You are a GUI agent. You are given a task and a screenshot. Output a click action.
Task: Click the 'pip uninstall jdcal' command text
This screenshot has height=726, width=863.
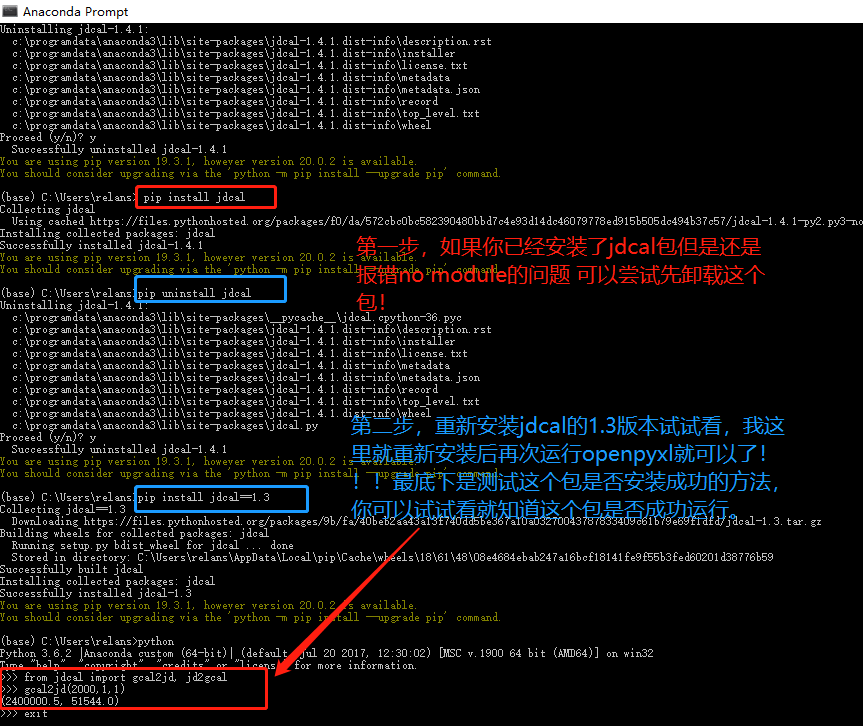pyautogui.click(x=194, y=293)
